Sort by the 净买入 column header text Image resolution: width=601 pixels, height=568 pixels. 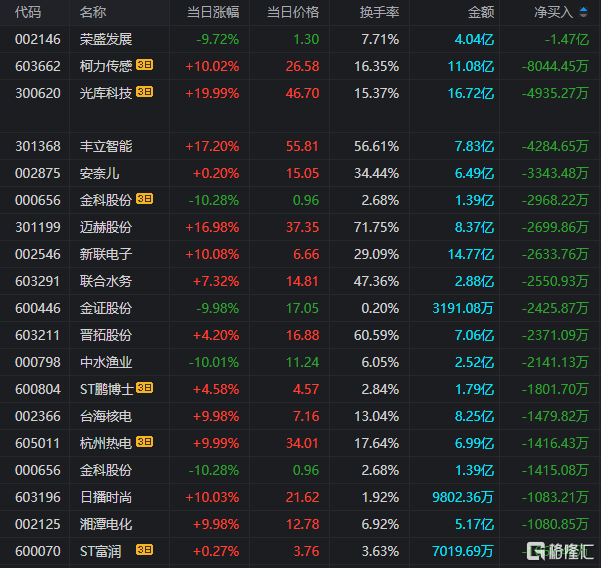point(554,12)
